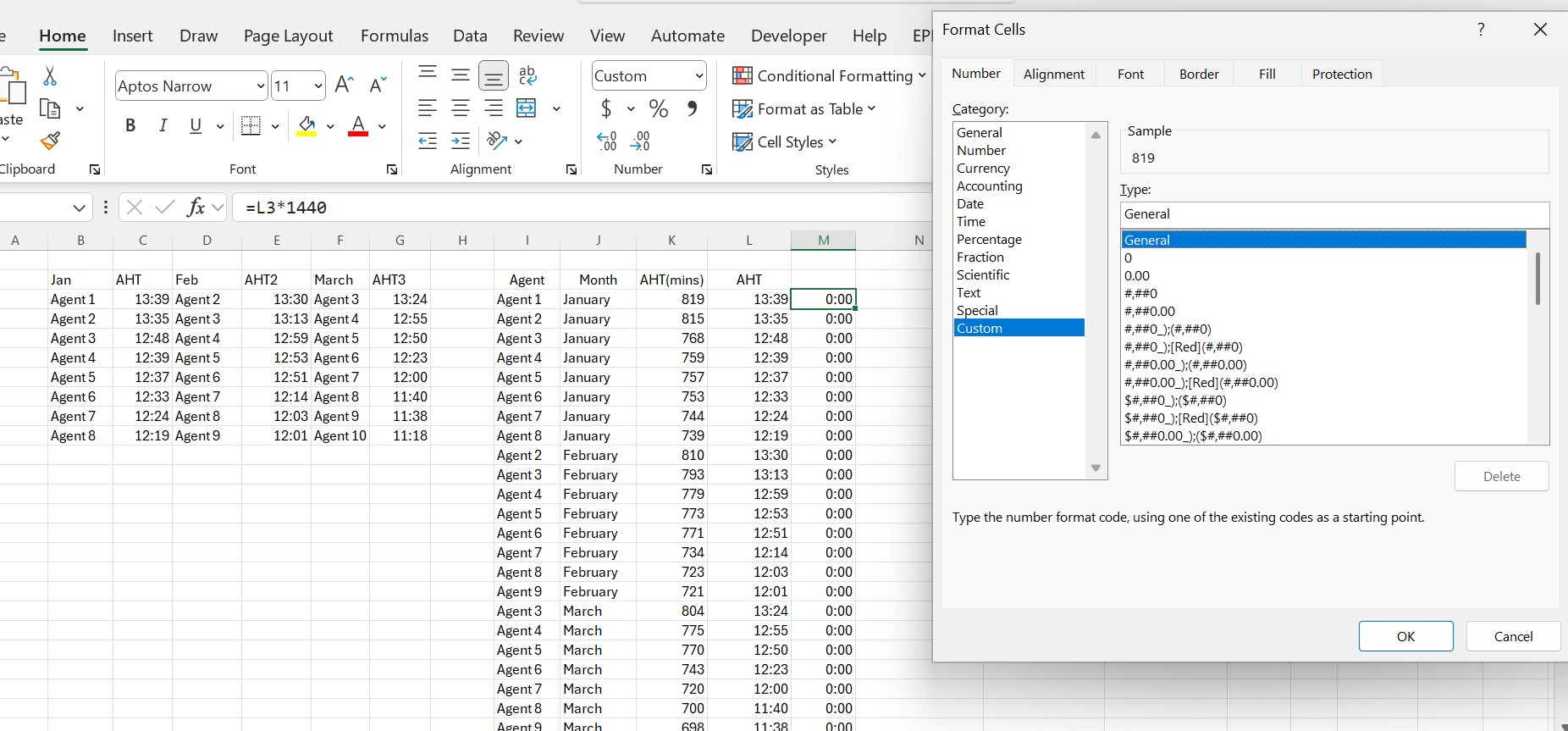Open the Clipboard pane launcher
1568x731 pixels.
[95, 169]
